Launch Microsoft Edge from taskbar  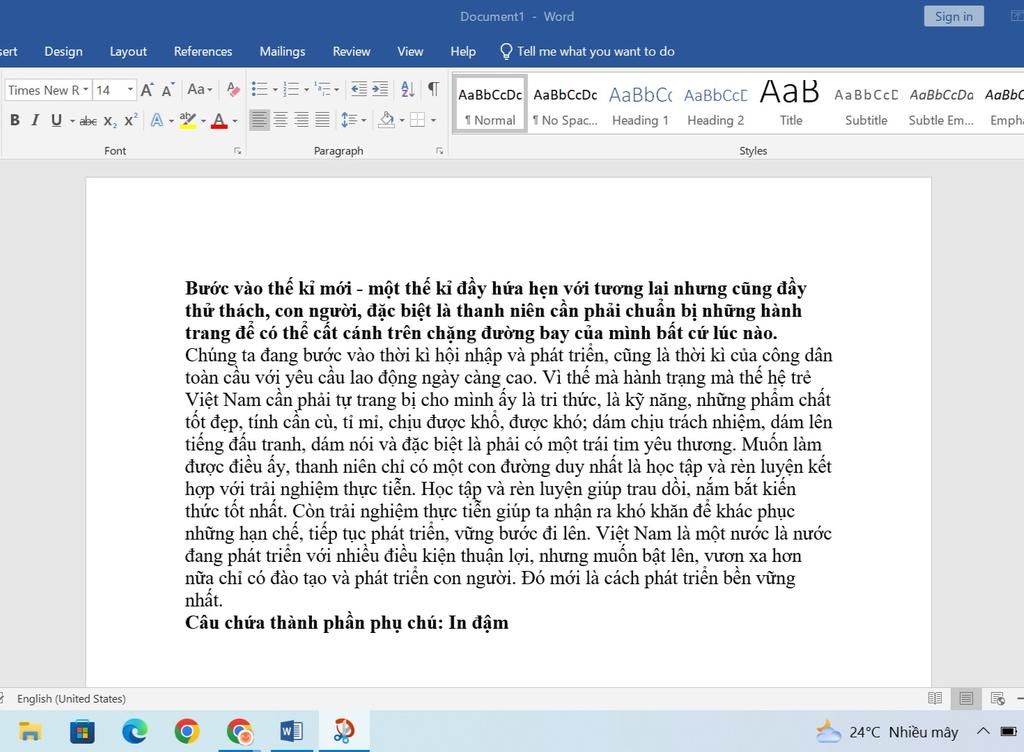(x=135, y=731)
